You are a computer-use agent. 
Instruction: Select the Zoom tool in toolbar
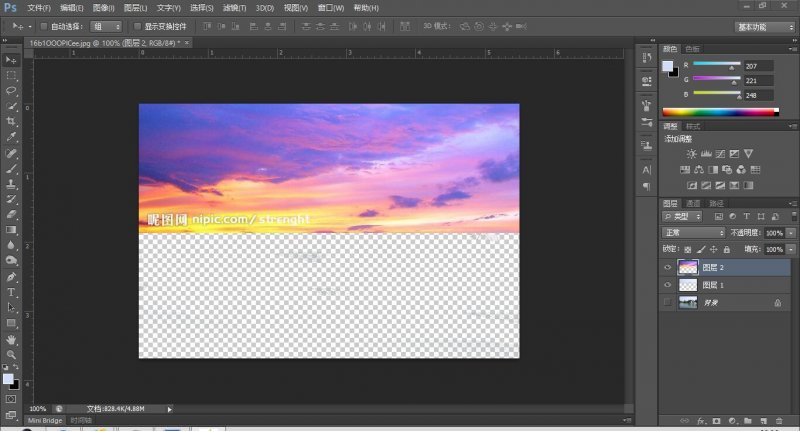pos(11,354)
